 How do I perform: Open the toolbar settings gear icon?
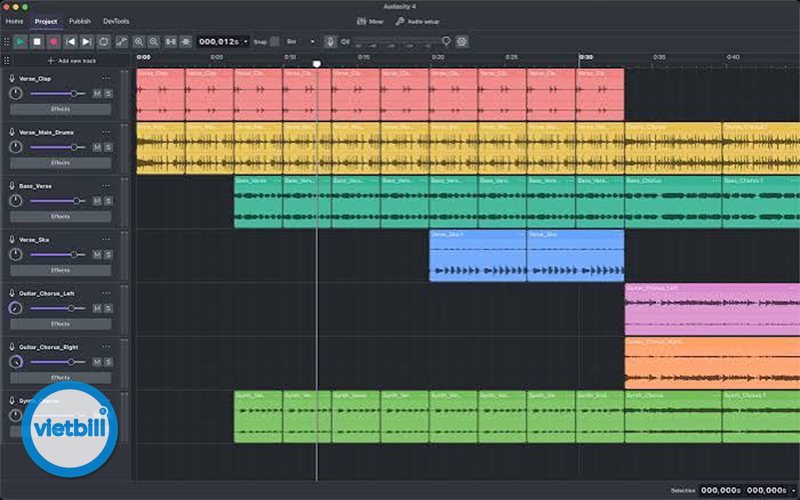(x=462, y=42)
